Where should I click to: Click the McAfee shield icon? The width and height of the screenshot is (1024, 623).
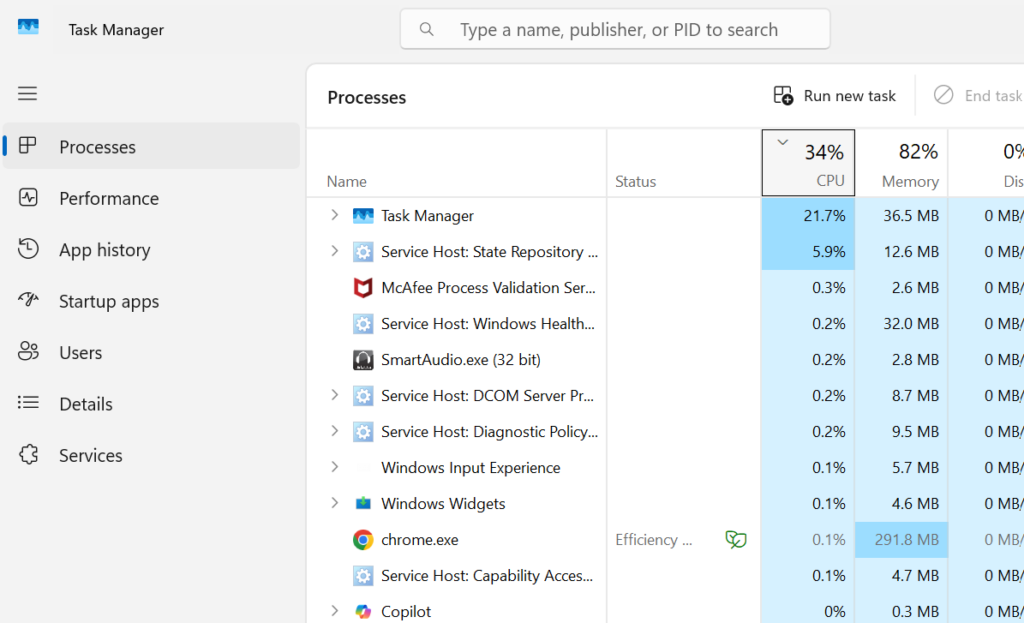363,287
